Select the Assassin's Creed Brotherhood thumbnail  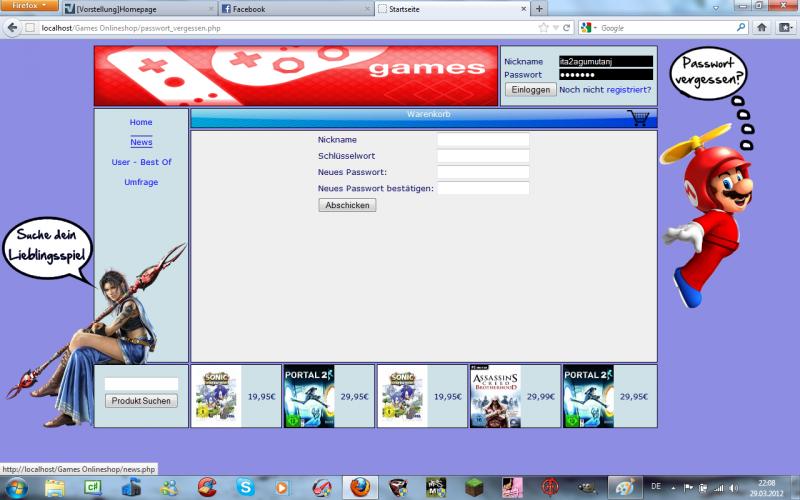[495, 396]
